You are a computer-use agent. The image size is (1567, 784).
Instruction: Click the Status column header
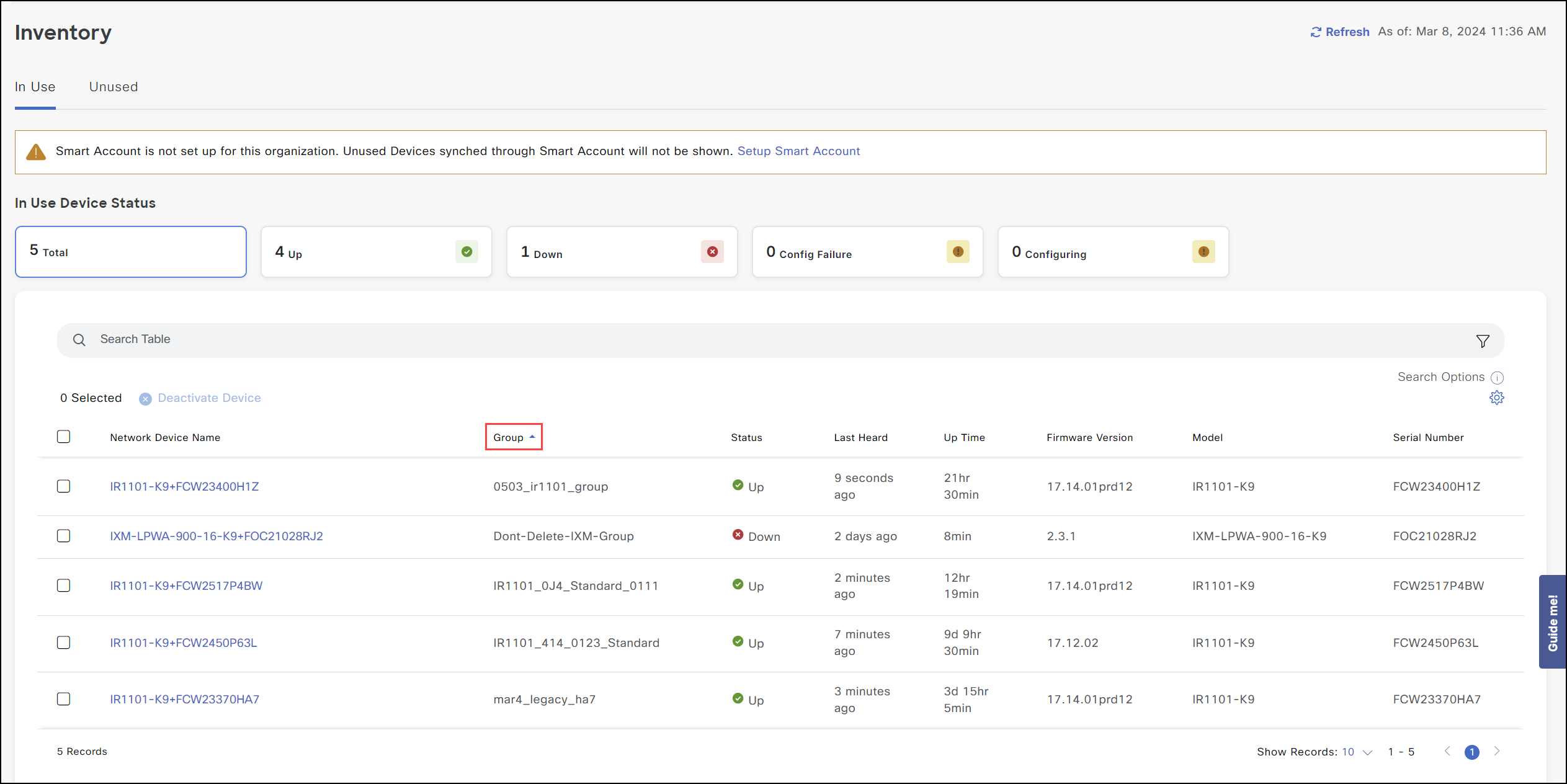tap(746, 438)
